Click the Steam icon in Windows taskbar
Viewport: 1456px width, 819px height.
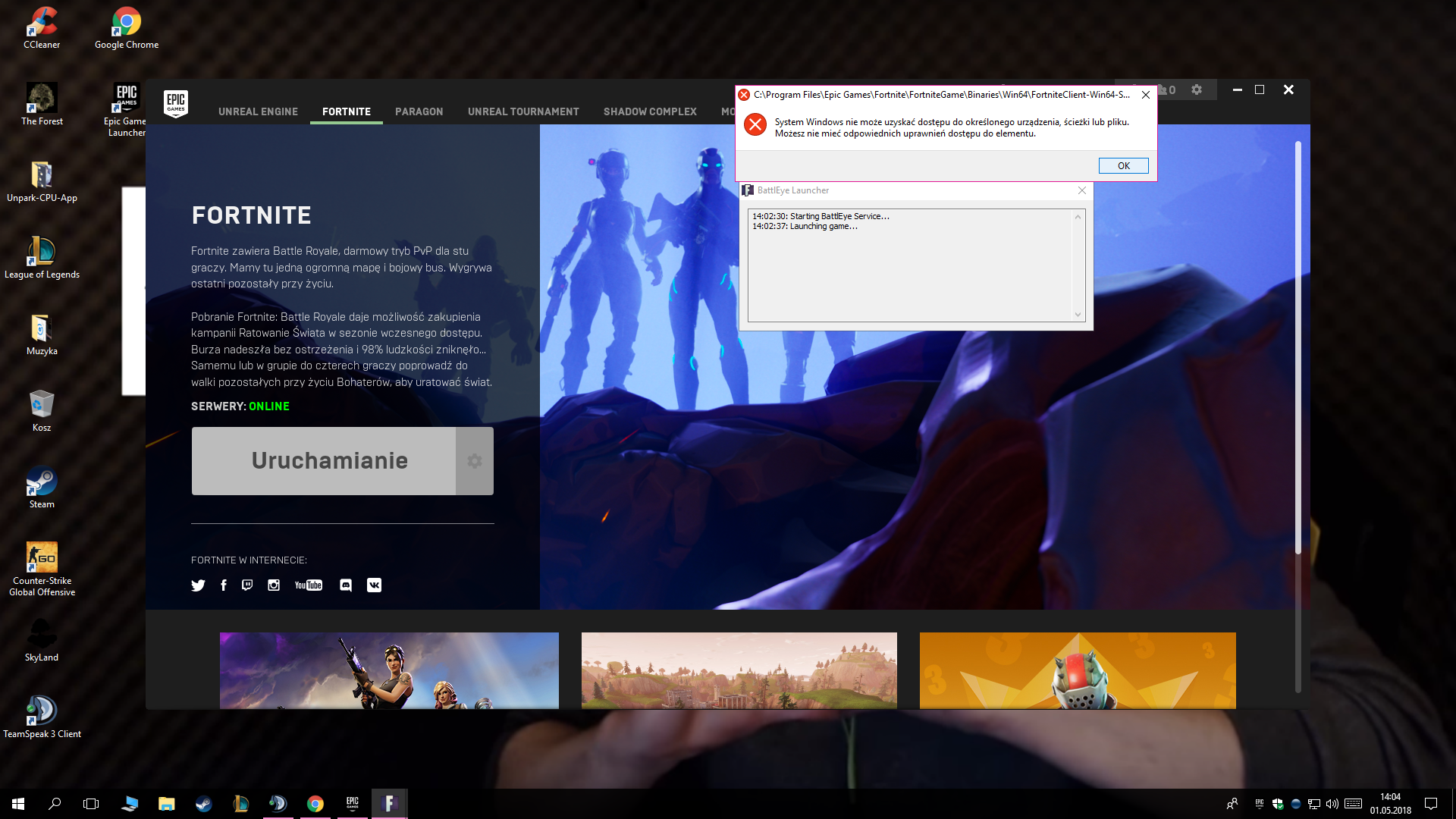[x=203, y=804]
